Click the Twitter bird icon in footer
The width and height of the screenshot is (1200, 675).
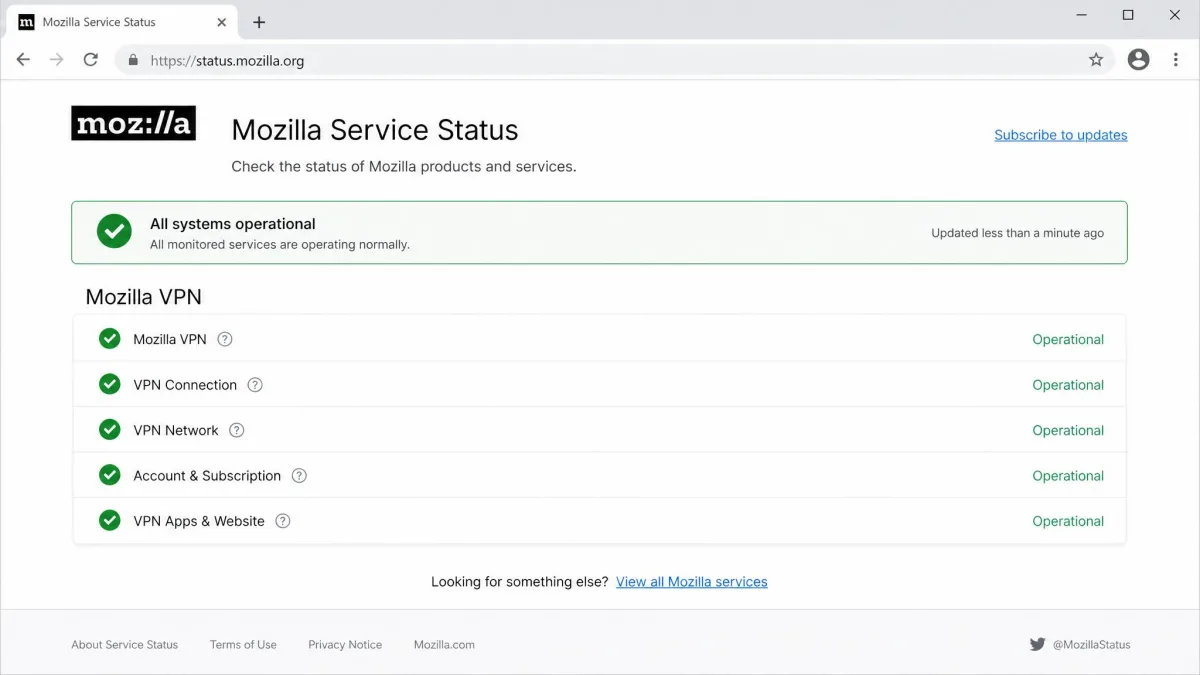coord(1037,645)
